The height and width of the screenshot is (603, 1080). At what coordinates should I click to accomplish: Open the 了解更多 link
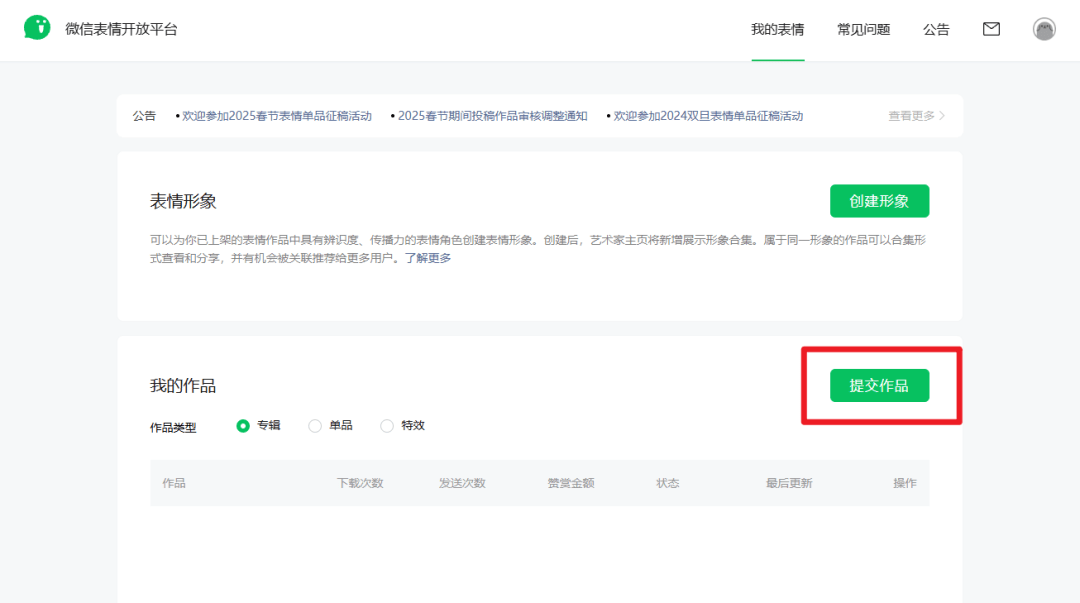pyautogui.click(x=428, y=258)
